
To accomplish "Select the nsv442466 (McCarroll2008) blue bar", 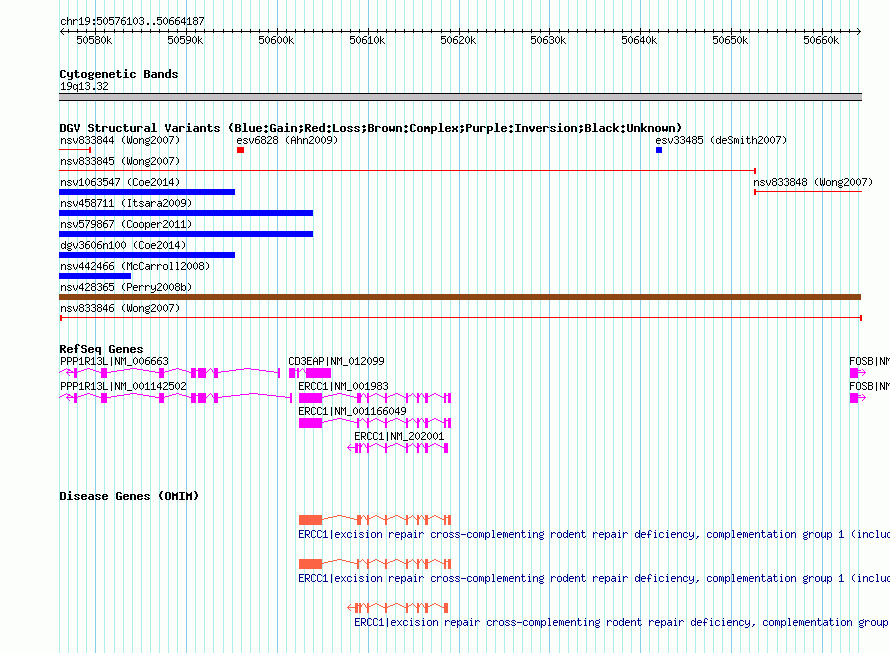I will [x=95, y=276].
